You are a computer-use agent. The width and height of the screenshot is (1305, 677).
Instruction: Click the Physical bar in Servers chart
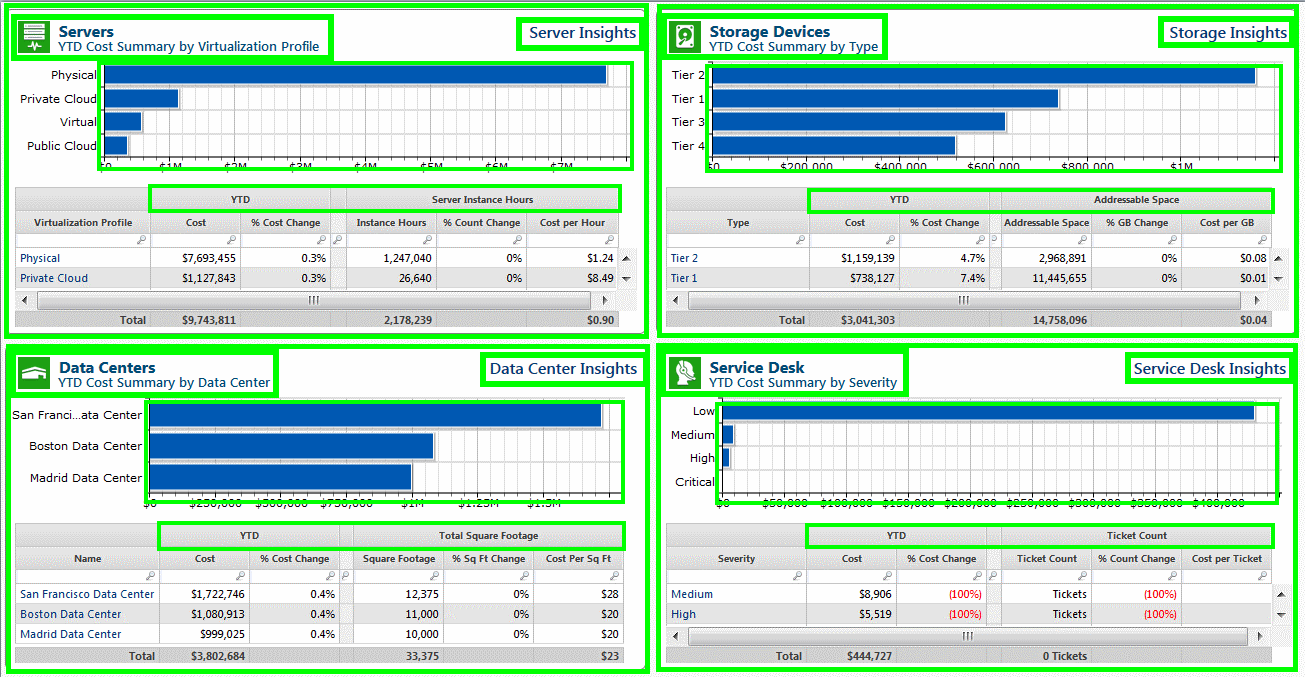[355, 75]
